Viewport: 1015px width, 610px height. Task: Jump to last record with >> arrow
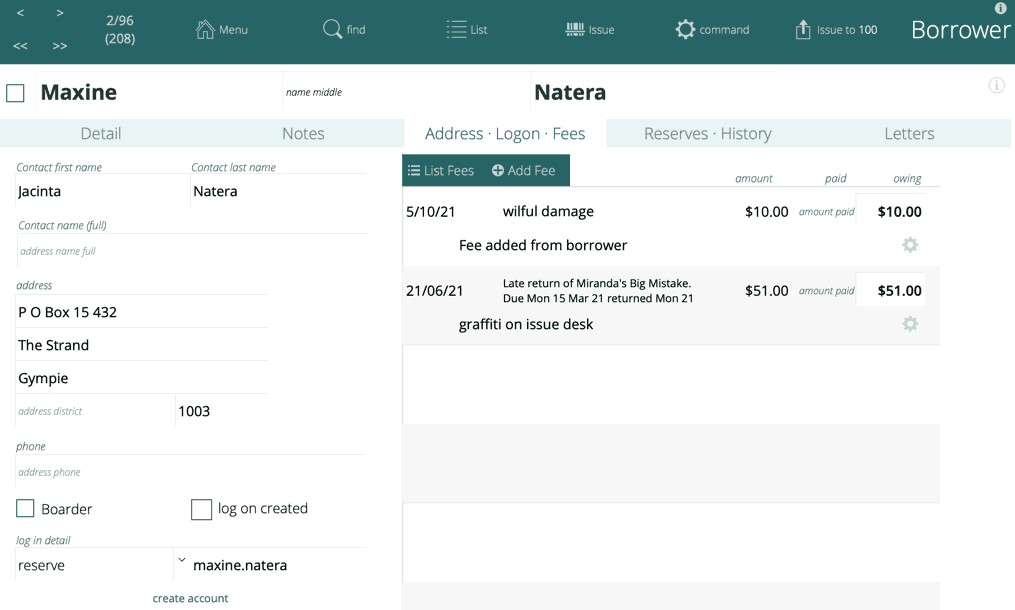(x=60, y=46)
